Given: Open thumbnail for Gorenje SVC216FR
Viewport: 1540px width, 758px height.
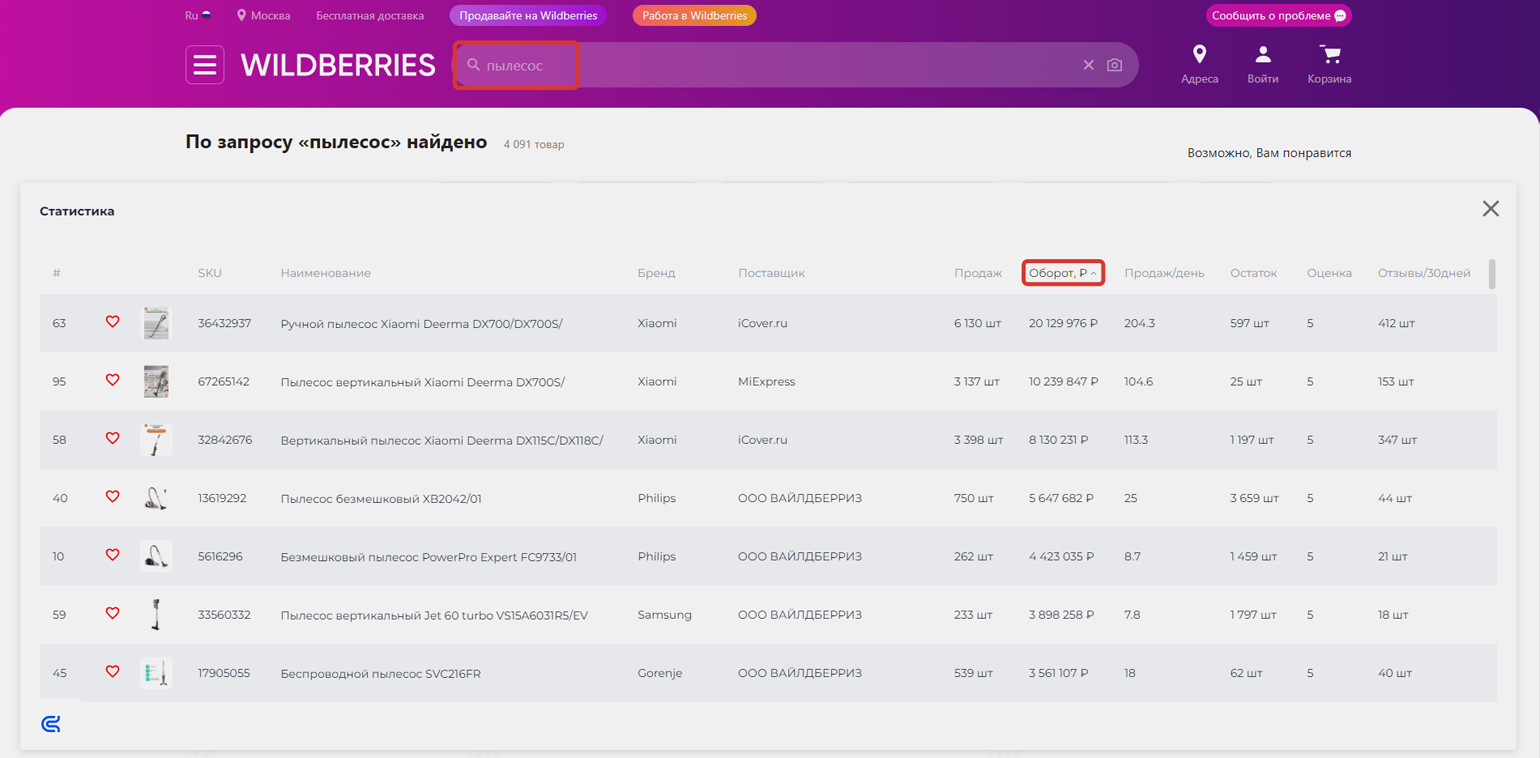Looking at the screenshot, I should (156, 673).
